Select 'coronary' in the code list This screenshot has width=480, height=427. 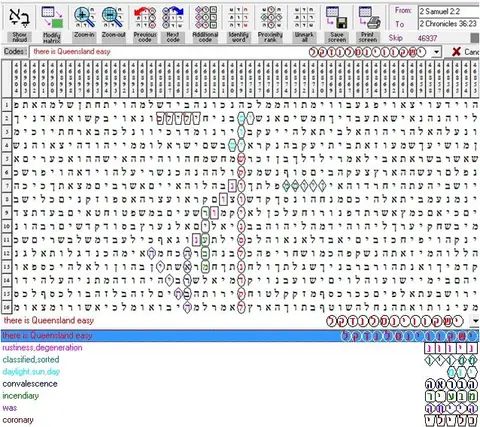[18, 420]
